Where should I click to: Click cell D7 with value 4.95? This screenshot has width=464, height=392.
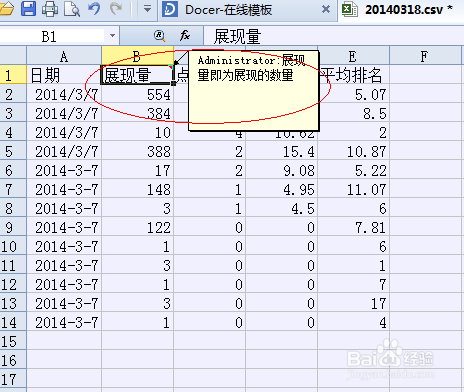[x=282, y=188]
